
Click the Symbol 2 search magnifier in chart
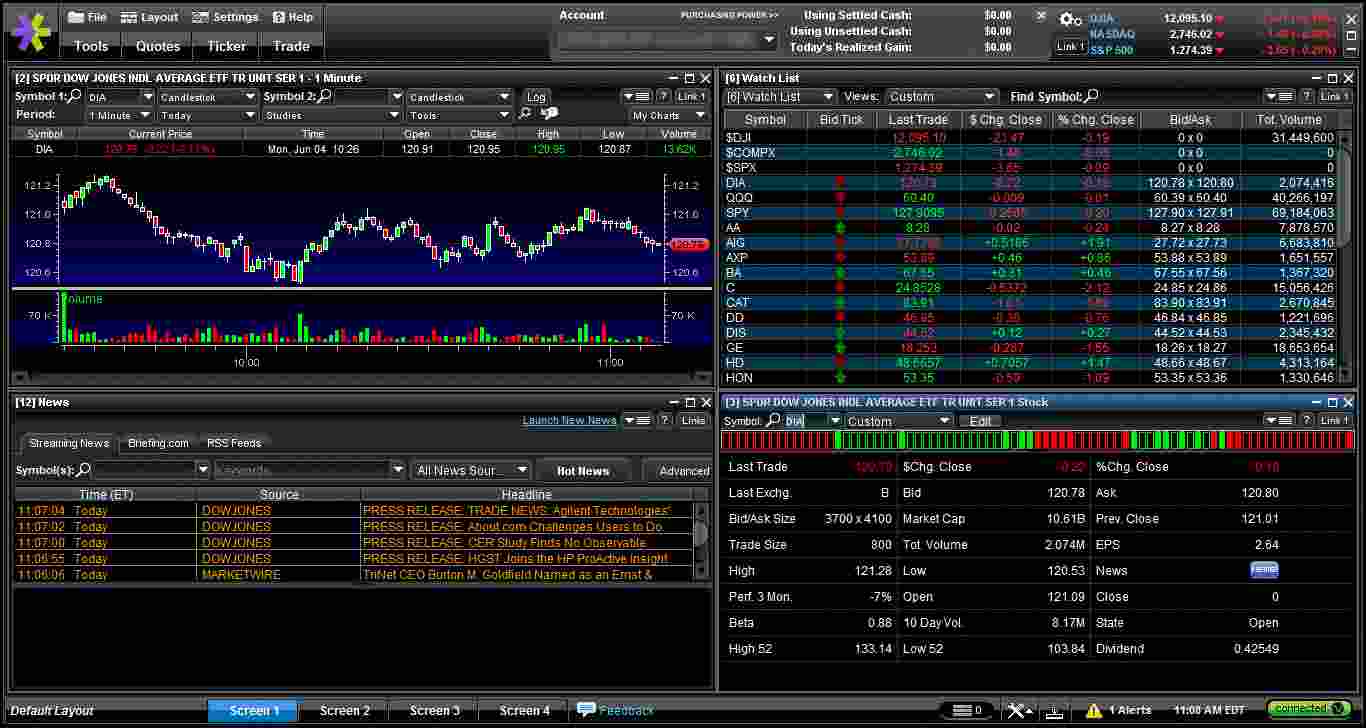tap(325, 97)
